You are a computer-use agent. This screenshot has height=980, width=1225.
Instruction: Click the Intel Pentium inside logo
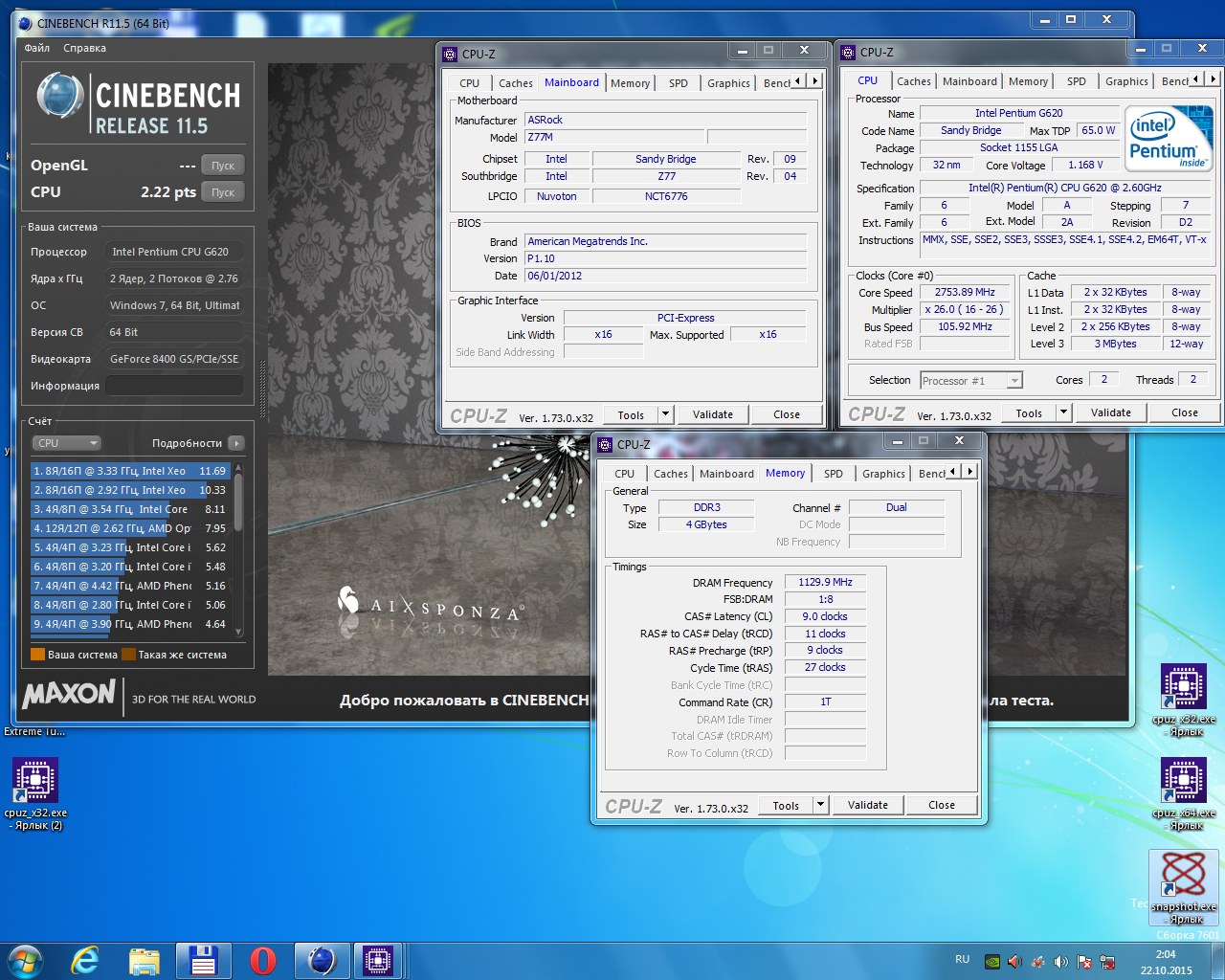1169,139
